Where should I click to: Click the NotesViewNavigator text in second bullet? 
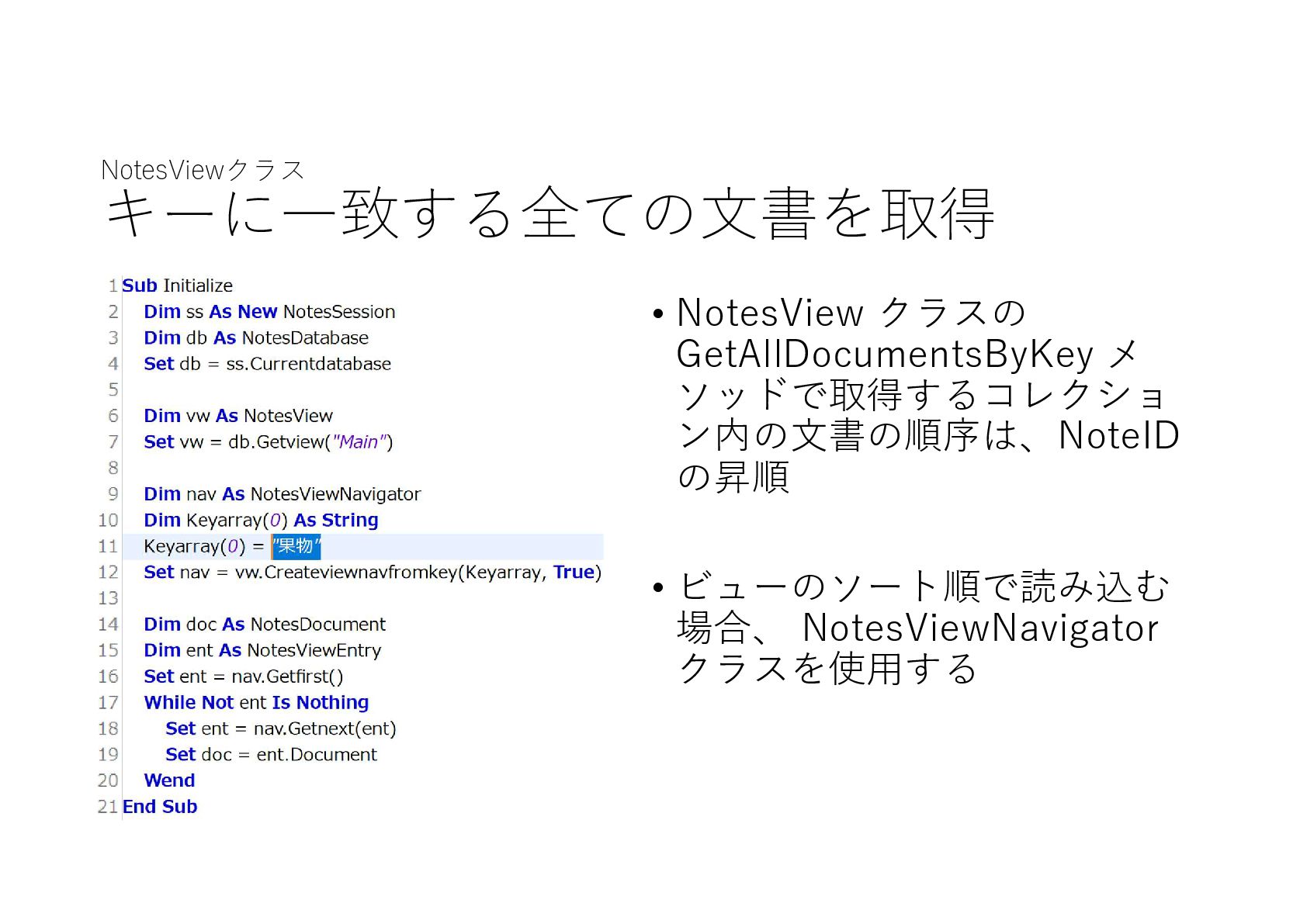(980, 628)
